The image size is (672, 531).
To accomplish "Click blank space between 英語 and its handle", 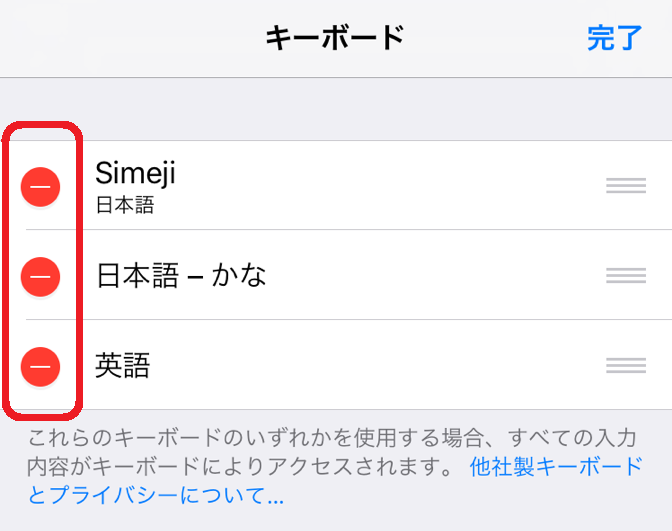I will (380, 366).
